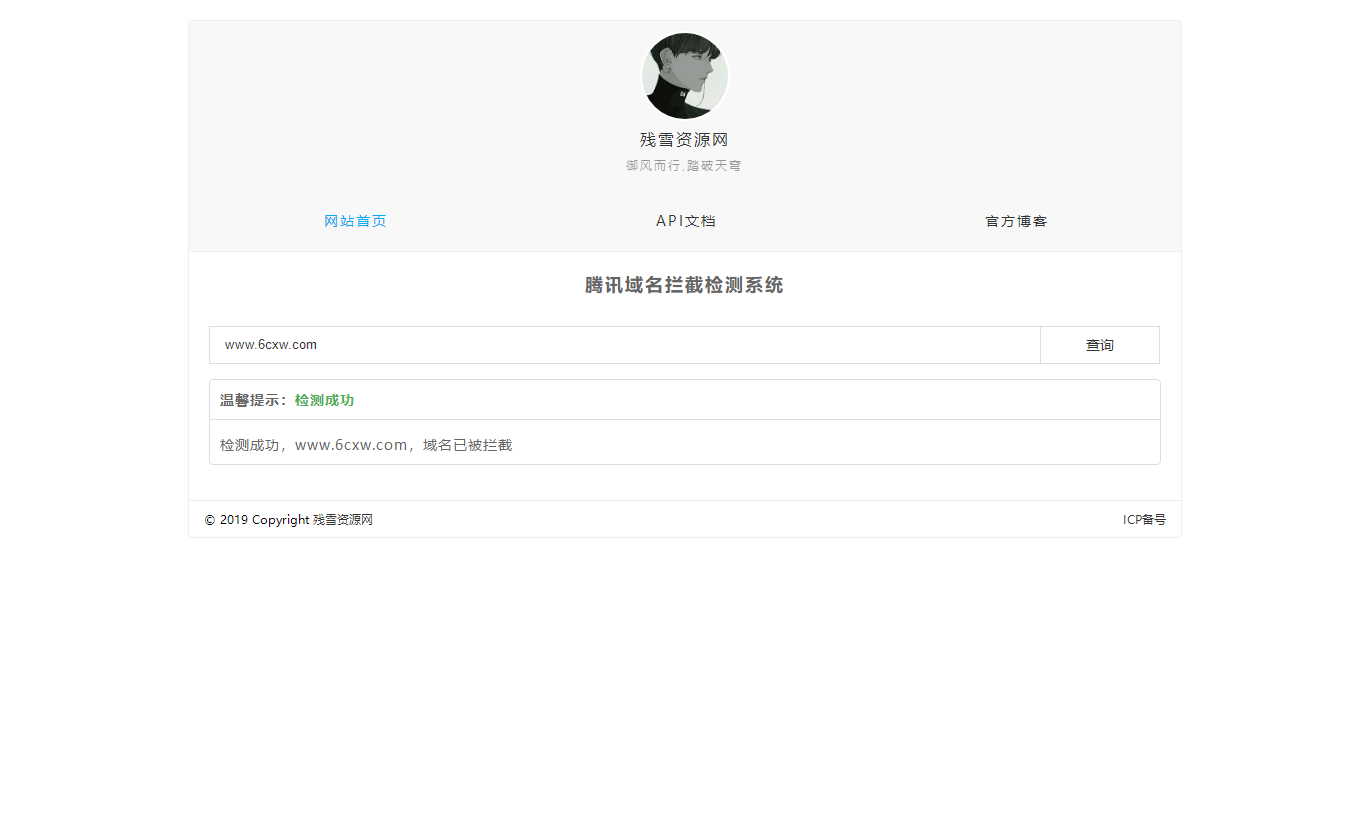Switch to the 官方博客 nav tab

coord(1016,221)
